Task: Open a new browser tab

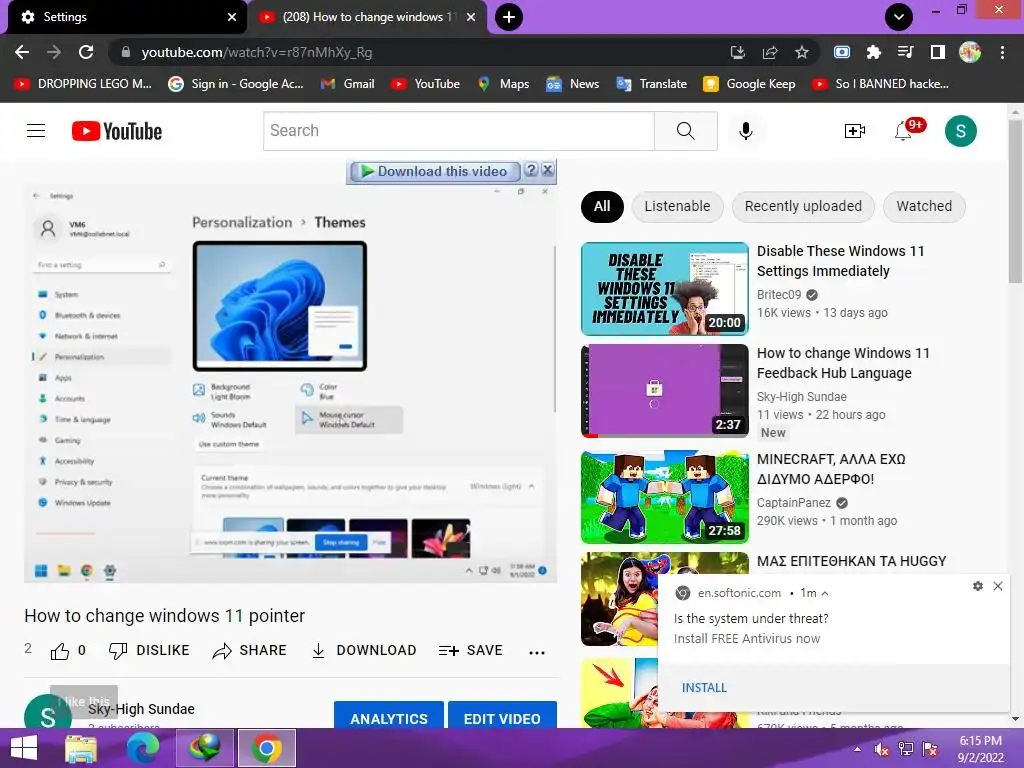Action: coord(509,17)
